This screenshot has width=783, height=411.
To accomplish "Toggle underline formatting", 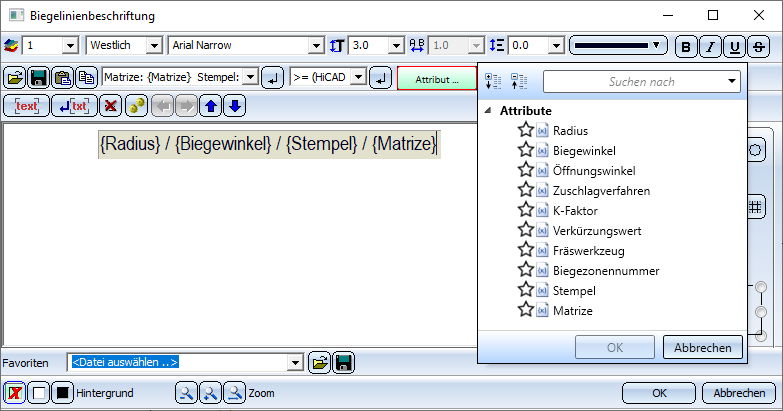I will [735, 47].
